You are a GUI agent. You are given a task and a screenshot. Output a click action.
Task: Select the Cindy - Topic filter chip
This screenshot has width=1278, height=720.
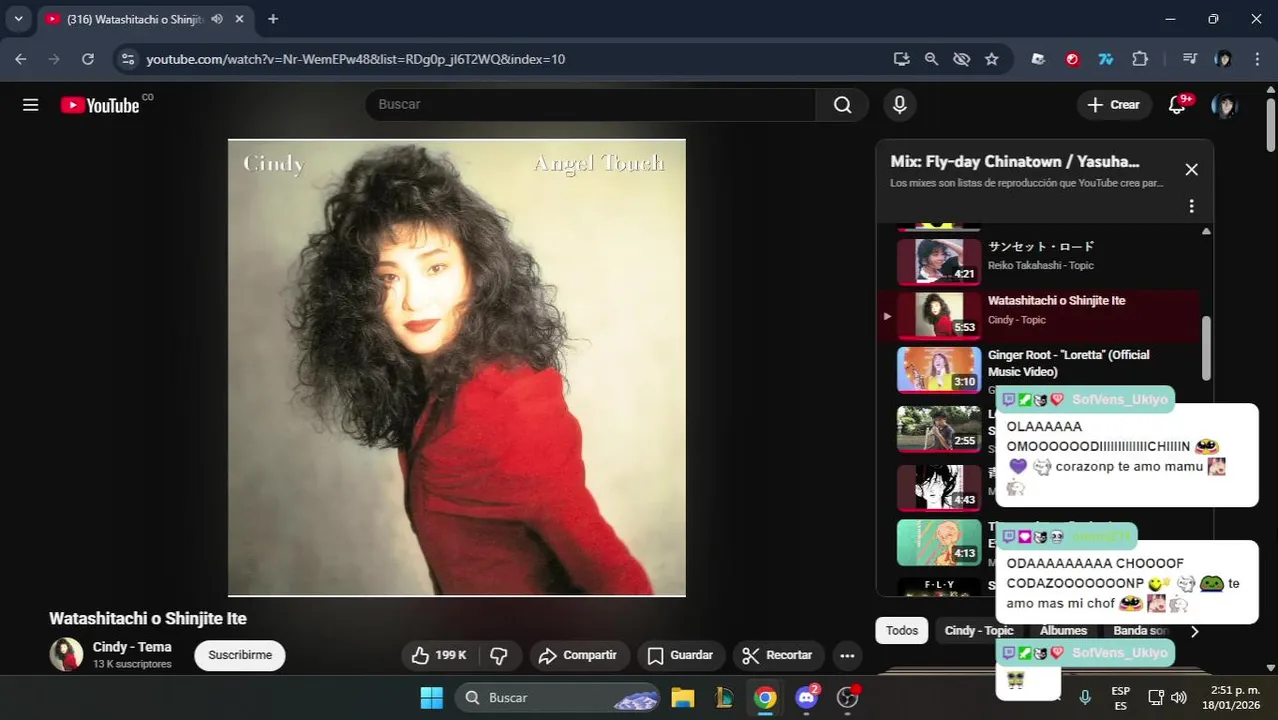point(979,631)
